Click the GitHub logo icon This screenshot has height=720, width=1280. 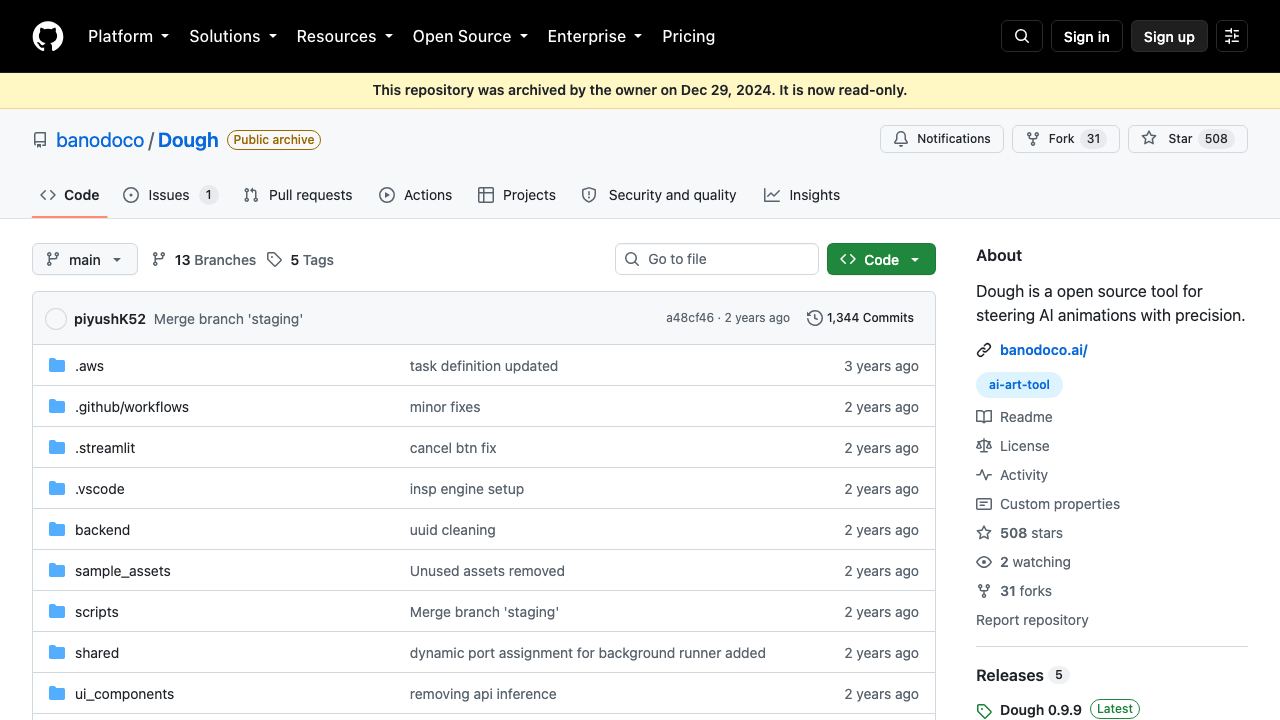pos(48,36)
